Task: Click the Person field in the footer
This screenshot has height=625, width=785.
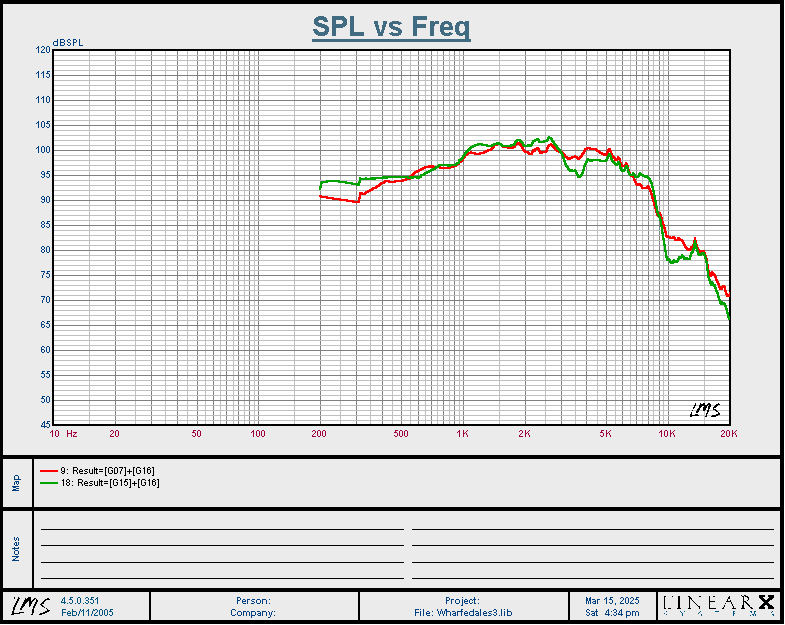Action: [x=252, y=601]
